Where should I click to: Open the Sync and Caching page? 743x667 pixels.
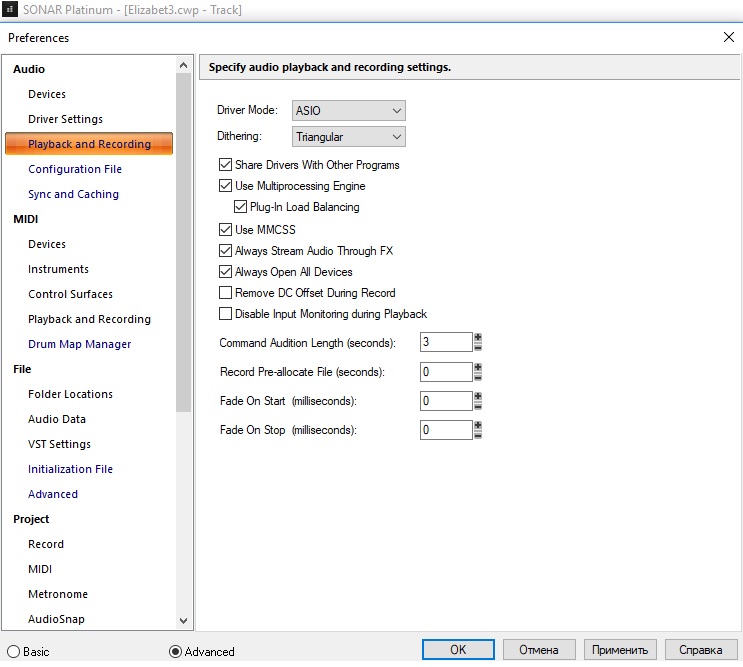coord(73,194)
